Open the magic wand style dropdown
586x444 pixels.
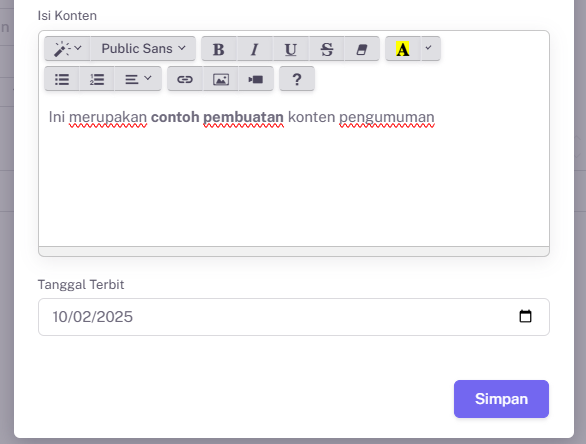coord(67,49)
